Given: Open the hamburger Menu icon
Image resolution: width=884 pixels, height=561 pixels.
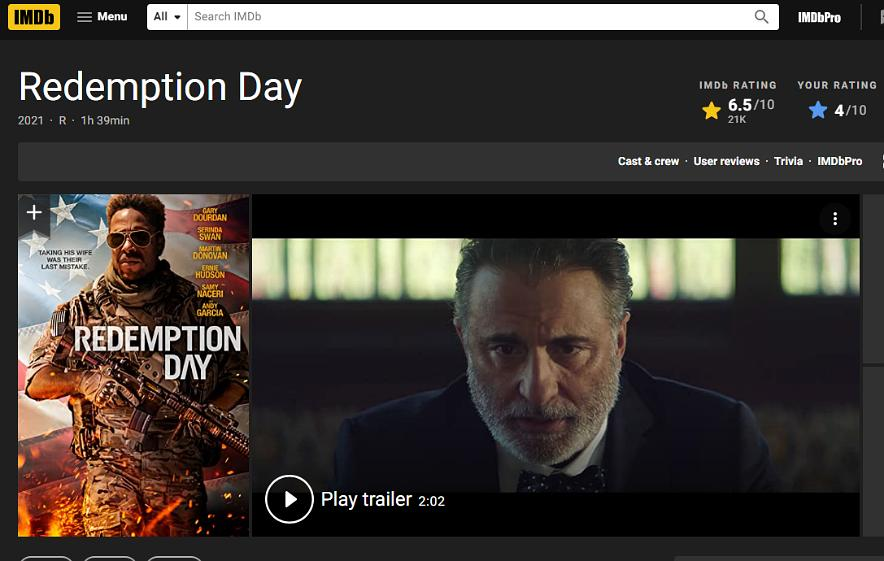Looking at the screenshot, I should [x=84, y=17].
